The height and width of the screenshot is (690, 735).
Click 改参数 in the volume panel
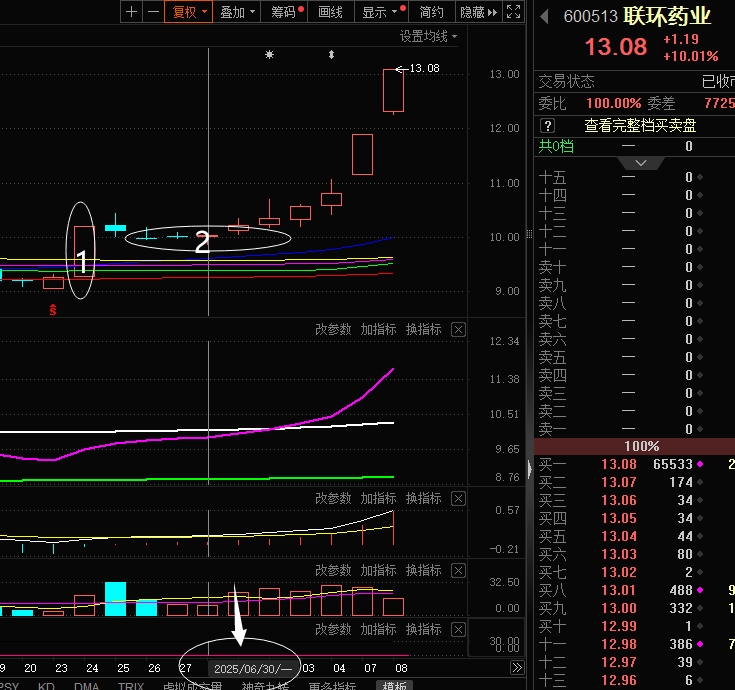(x=333, y=570)
